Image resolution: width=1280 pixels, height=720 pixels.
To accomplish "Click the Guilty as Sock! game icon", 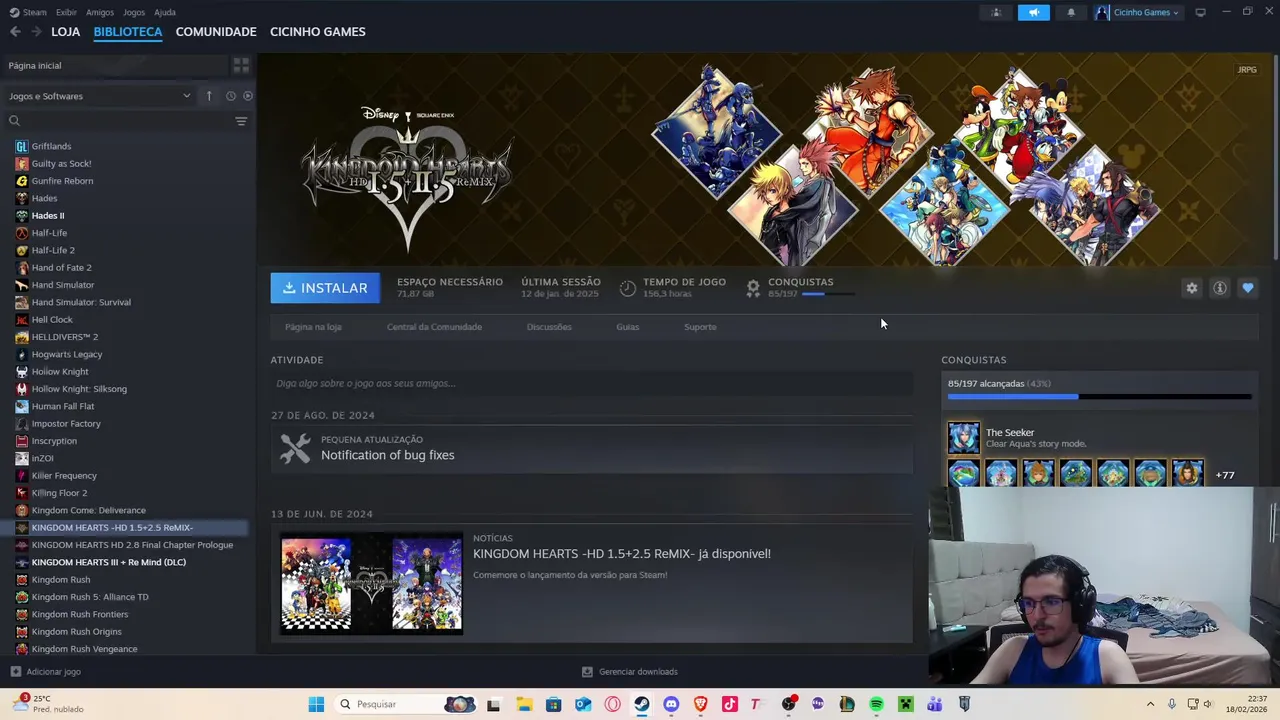I will pyautogui.click(x=22, y=164).
